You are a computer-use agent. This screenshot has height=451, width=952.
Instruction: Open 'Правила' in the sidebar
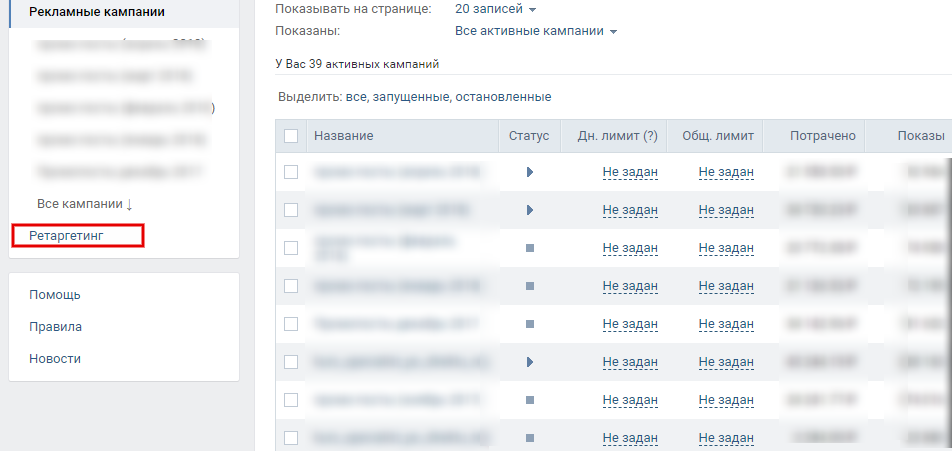tap(55, 327)
